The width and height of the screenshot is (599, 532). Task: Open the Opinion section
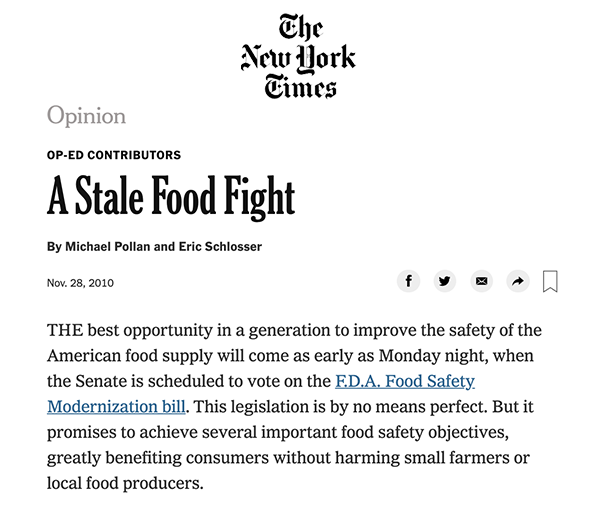pyautogui.click(x=86, y=116)
